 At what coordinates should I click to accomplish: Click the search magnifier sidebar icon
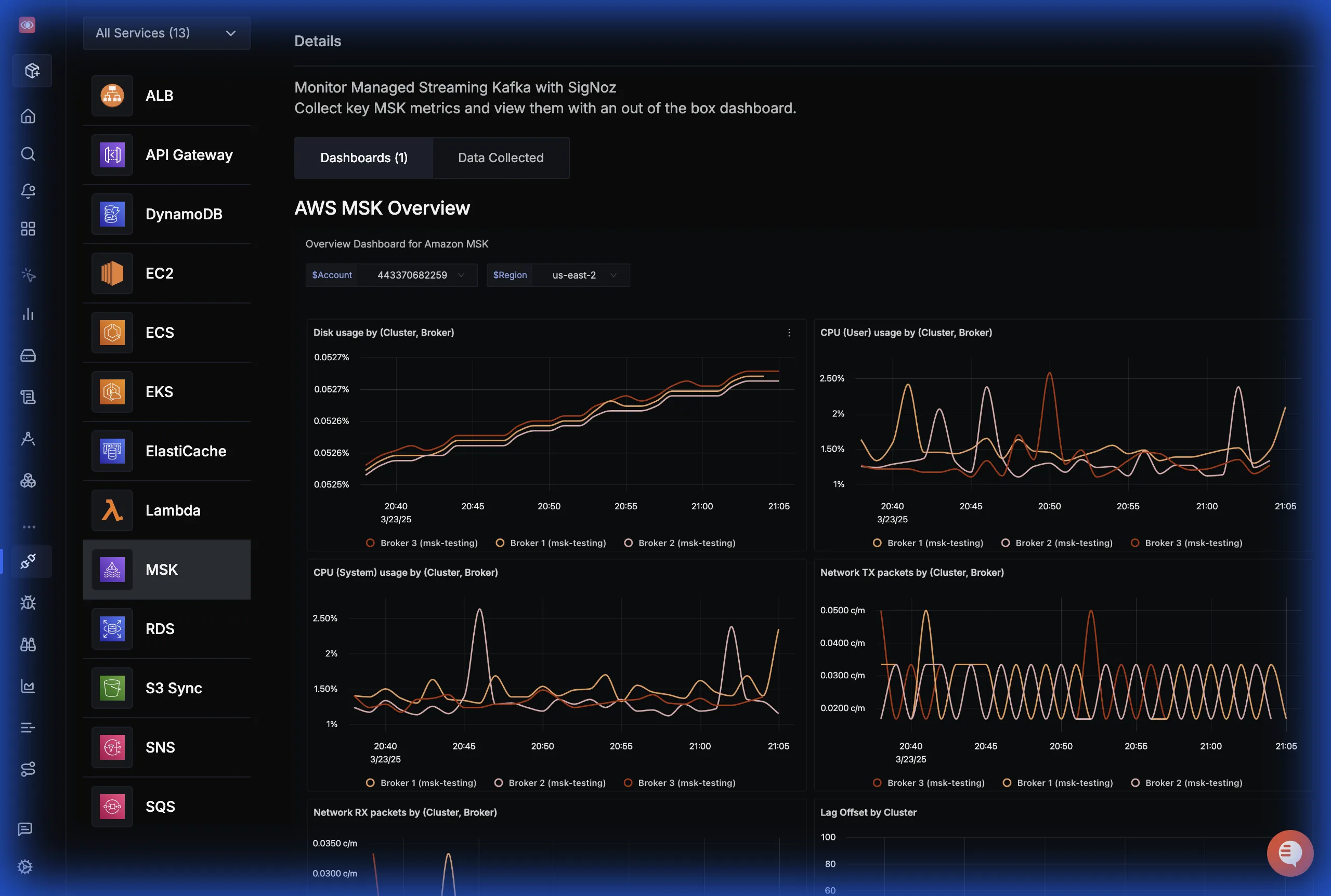pos(28,154)
